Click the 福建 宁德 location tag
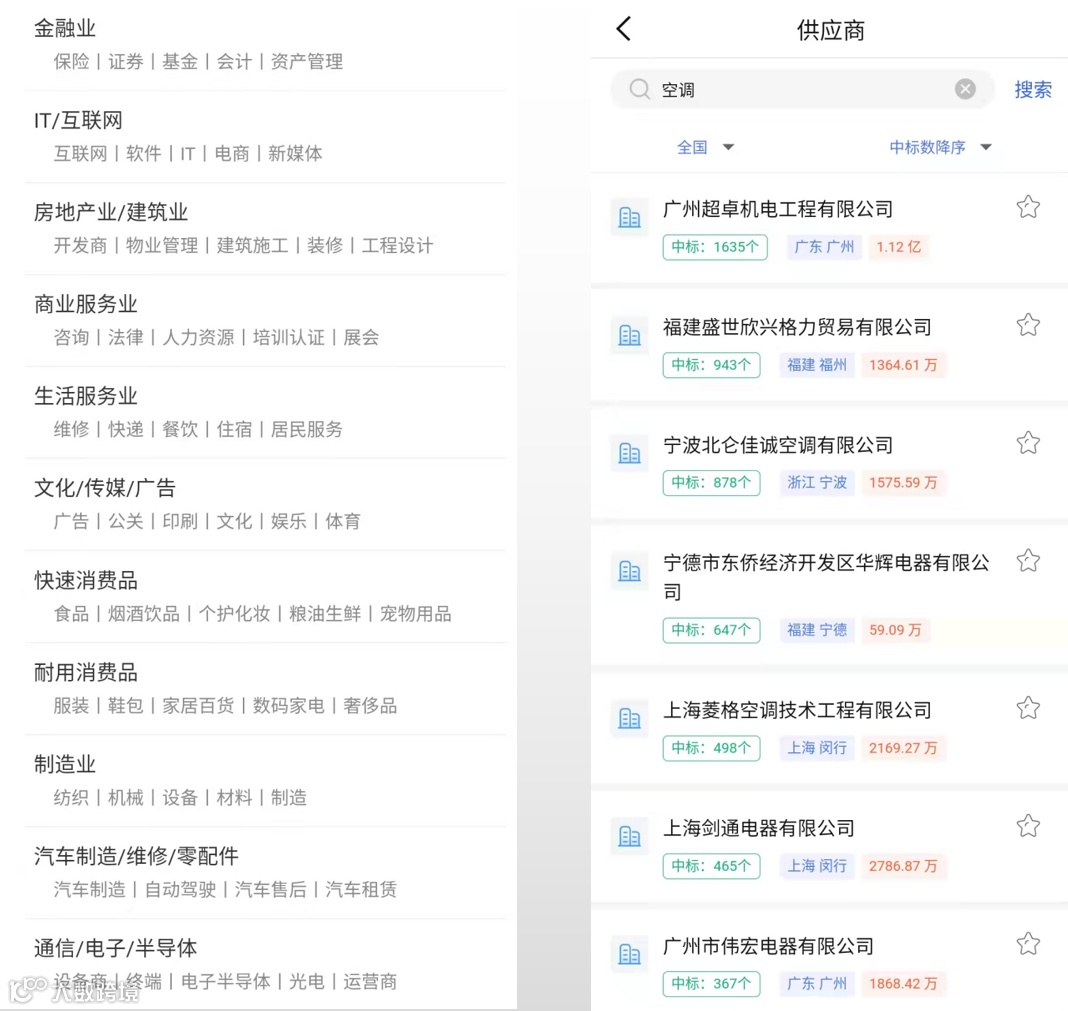 click(x=817, y=629)
